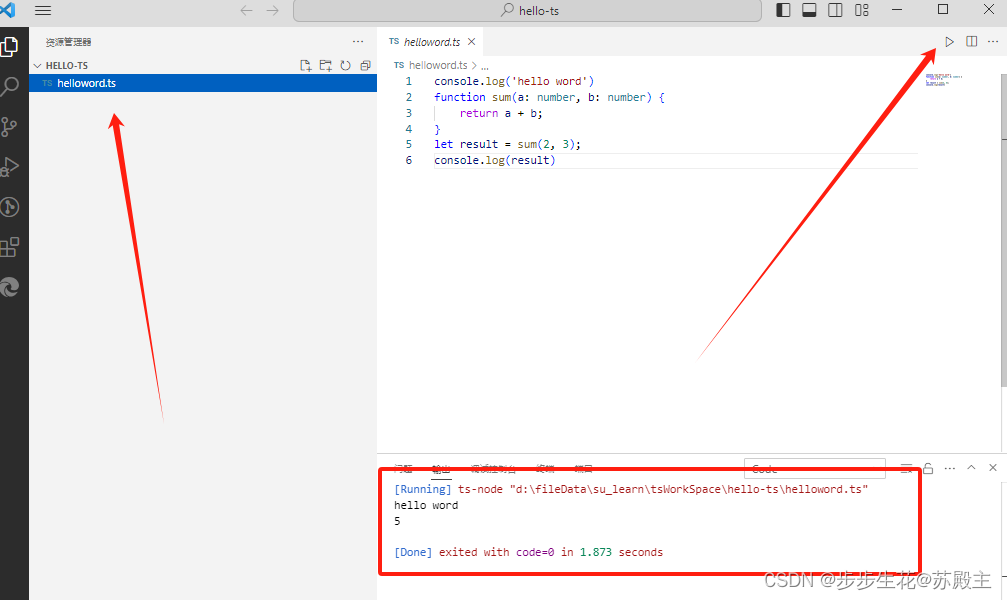Close the helloword.ts editor tab

point(471,42)
